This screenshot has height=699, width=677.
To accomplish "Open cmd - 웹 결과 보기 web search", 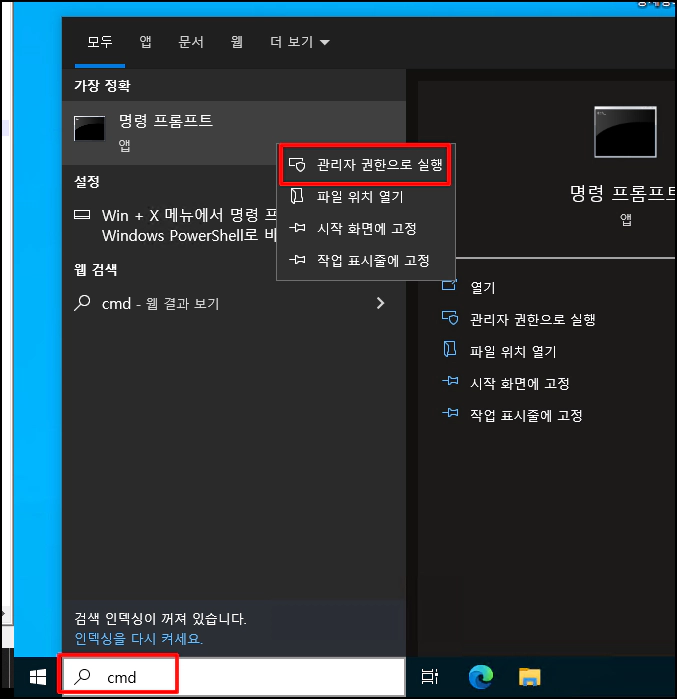I will pyautogui.click(x=234, y=304).
